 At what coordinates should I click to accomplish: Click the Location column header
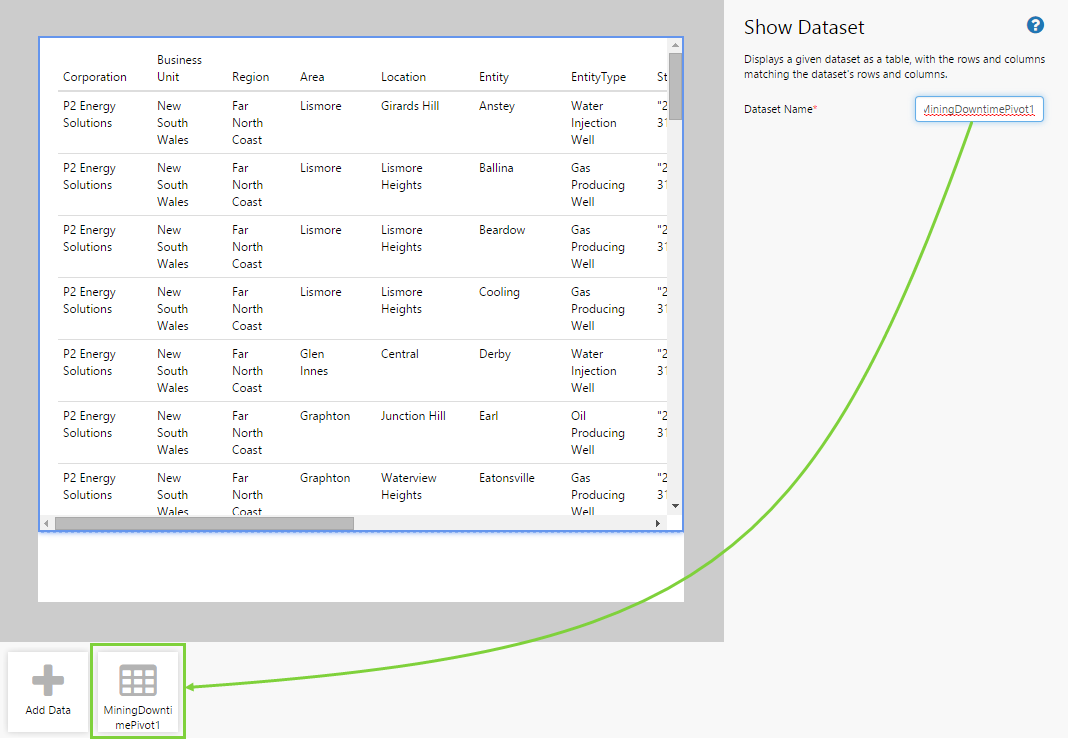pos(403,77)
